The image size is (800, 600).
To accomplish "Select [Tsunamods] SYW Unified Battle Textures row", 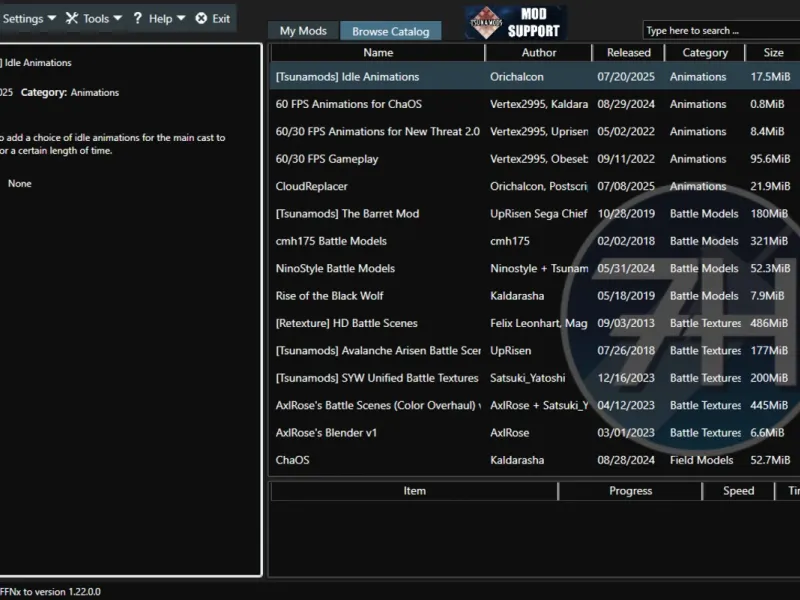I will point(535,378).
